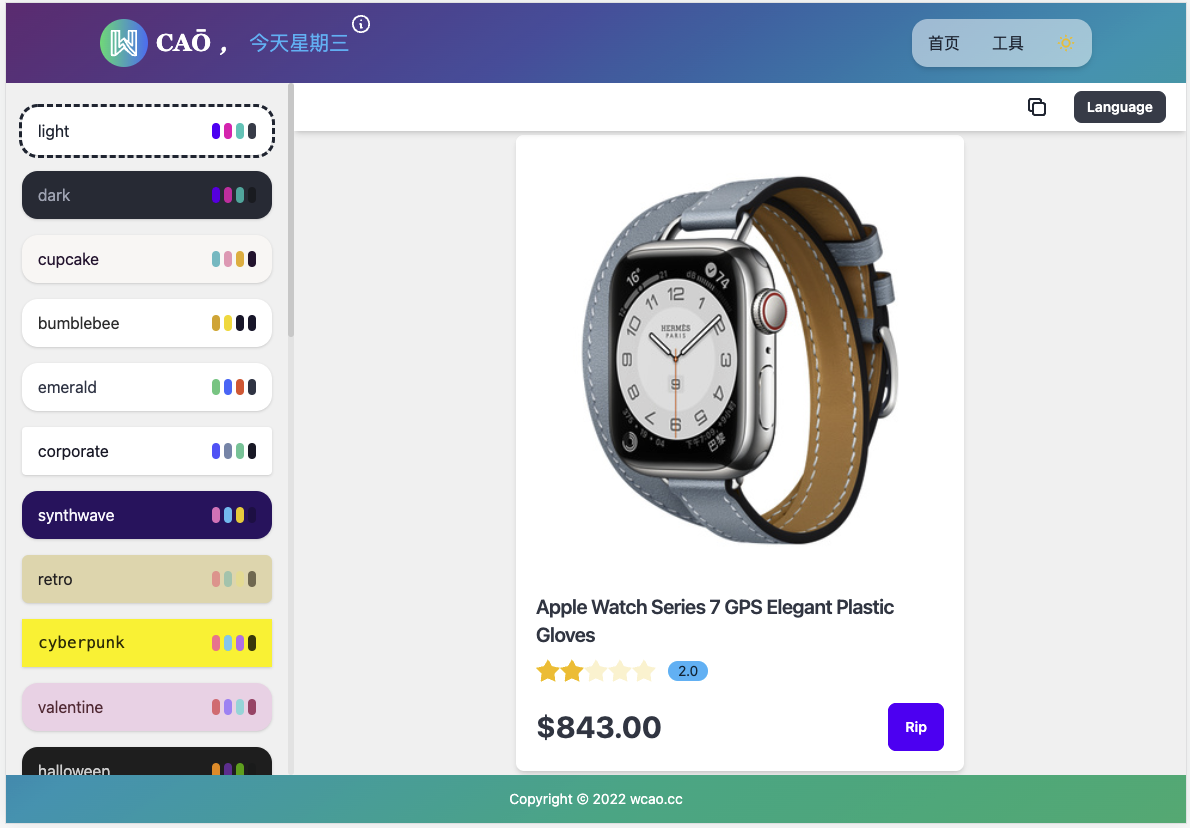Click the W logo icon
This screenshot has height=828, width=1190.
(124, 43)
